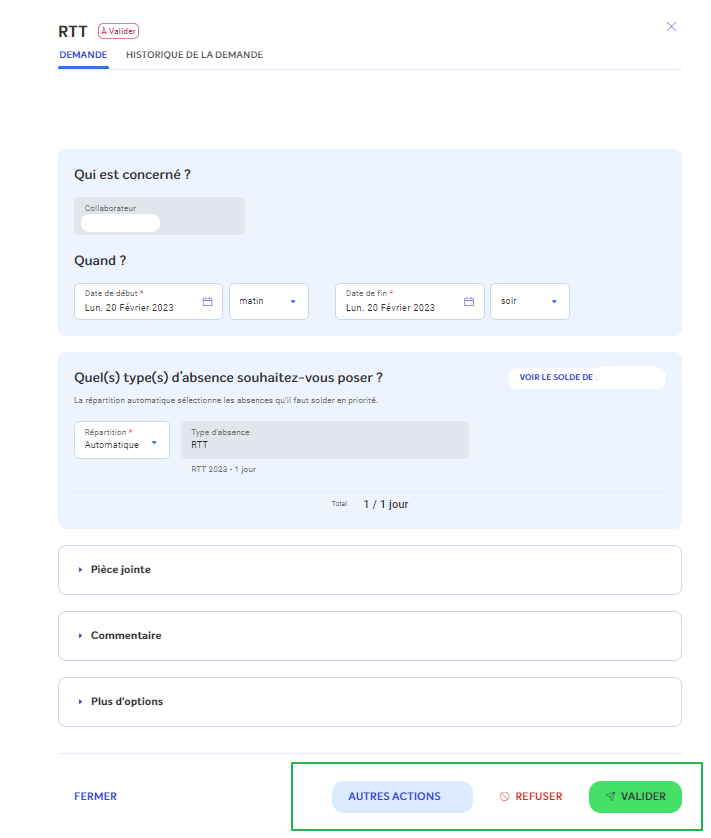Open the start date calendar picker icon
This screenshot has height=838, width=711.
[208, 301]
